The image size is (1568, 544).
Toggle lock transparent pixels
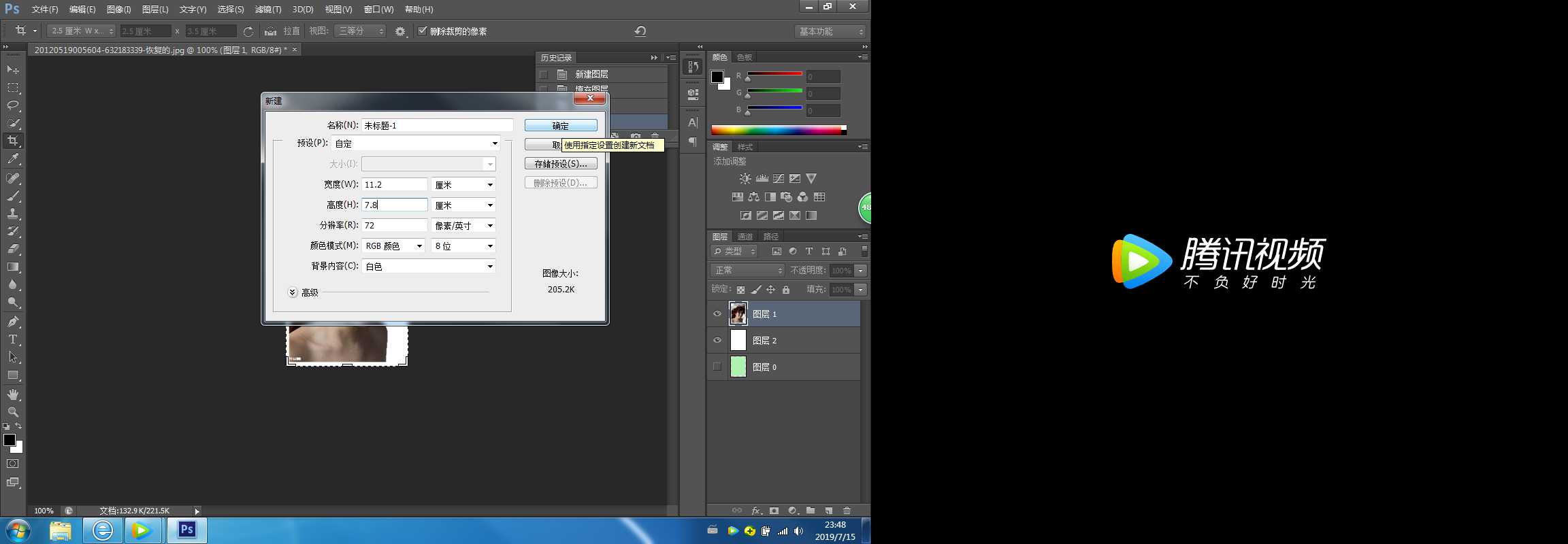[740, 290]
